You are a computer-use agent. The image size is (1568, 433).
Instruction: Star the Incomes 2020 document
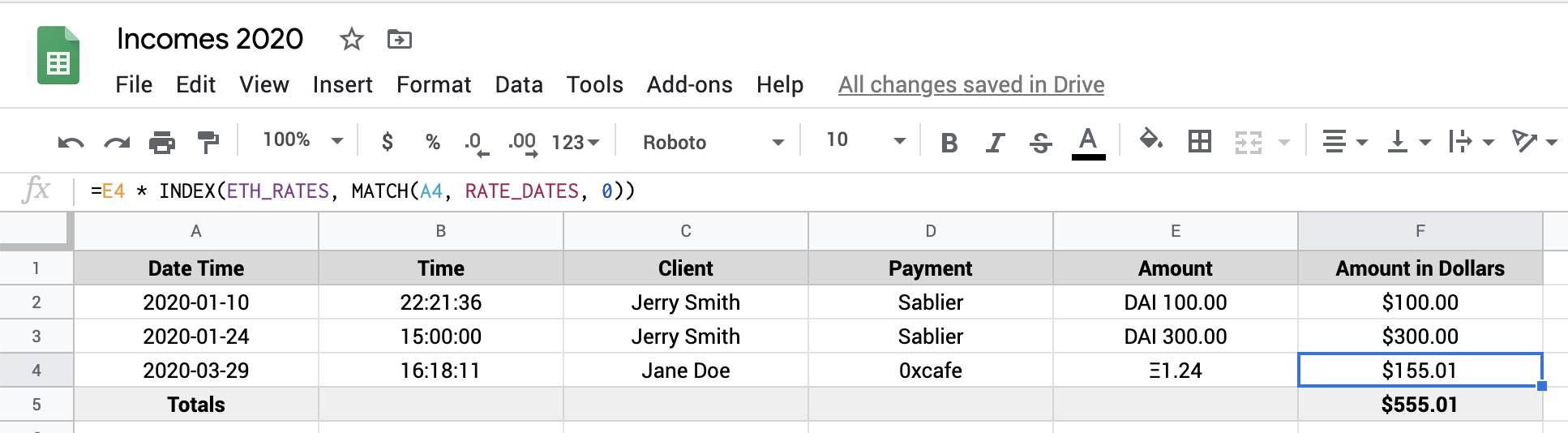coord(351,39)
